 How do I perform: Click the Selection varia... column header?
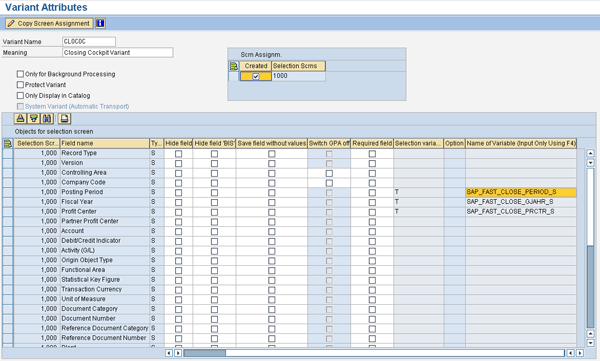[x=418, y=143]
